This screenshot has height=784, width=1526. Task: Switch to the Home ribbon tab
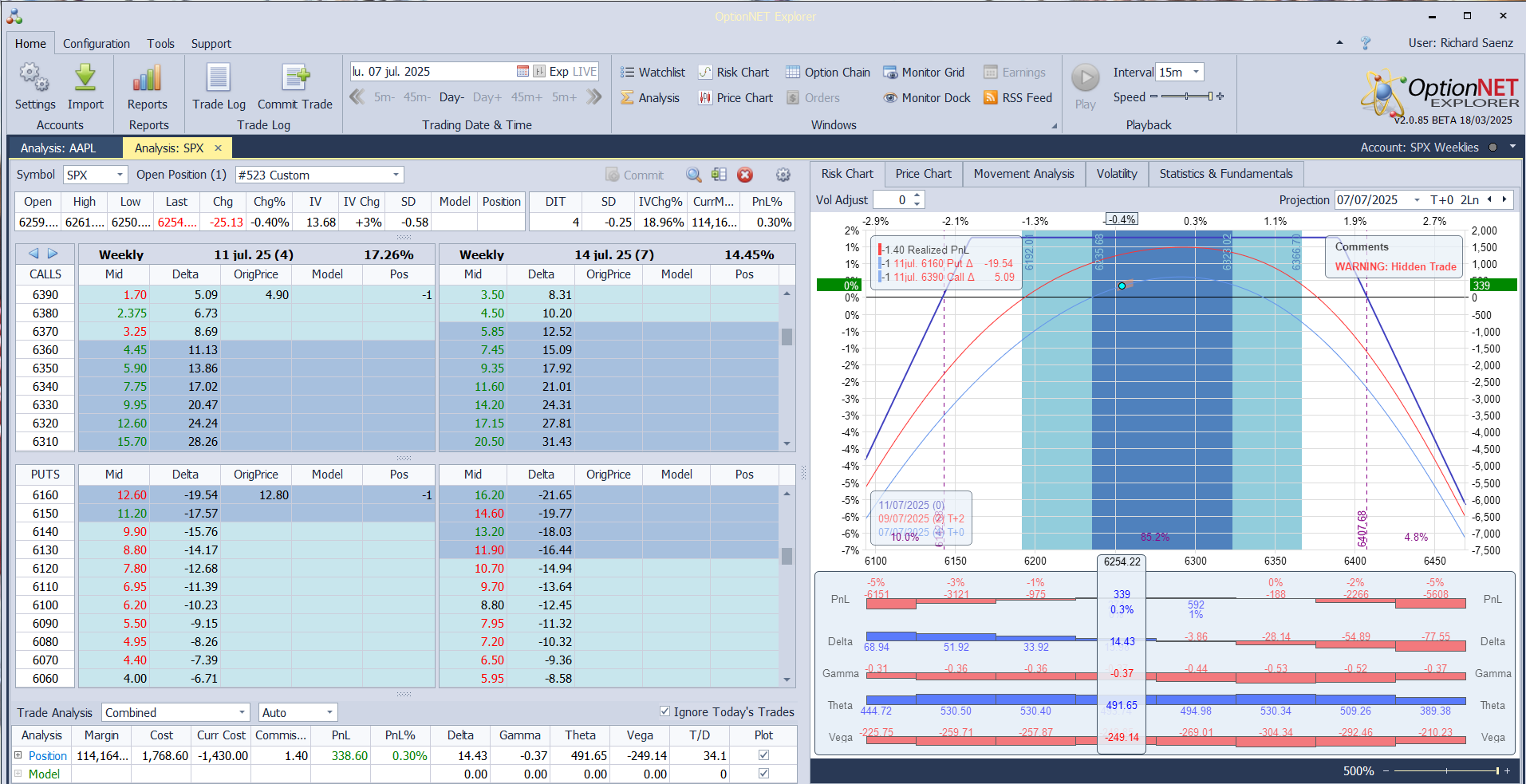click(x=30, y=44)
